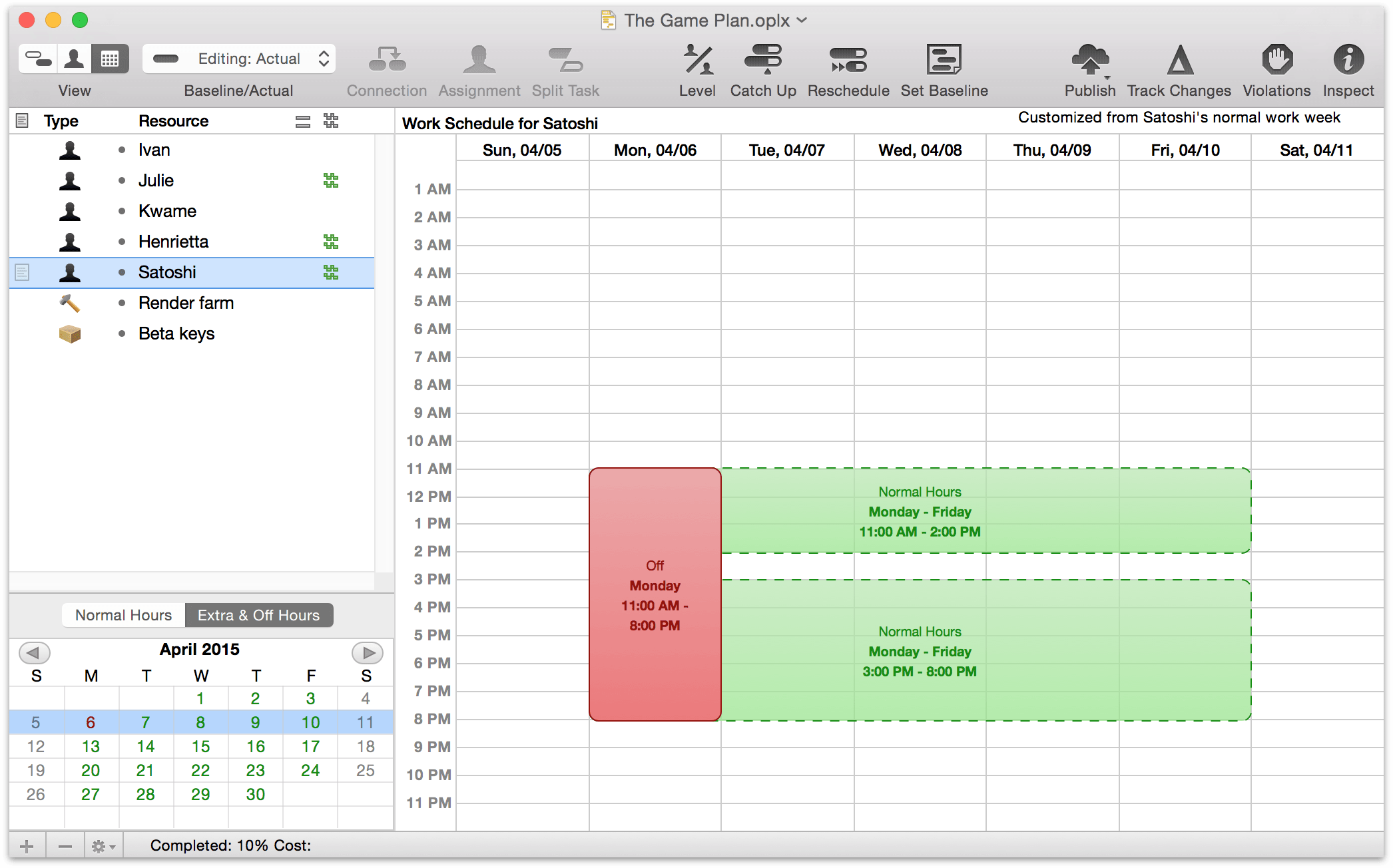Click the add (plus) button
The image size is (1393, 868).
coord(27,847)
